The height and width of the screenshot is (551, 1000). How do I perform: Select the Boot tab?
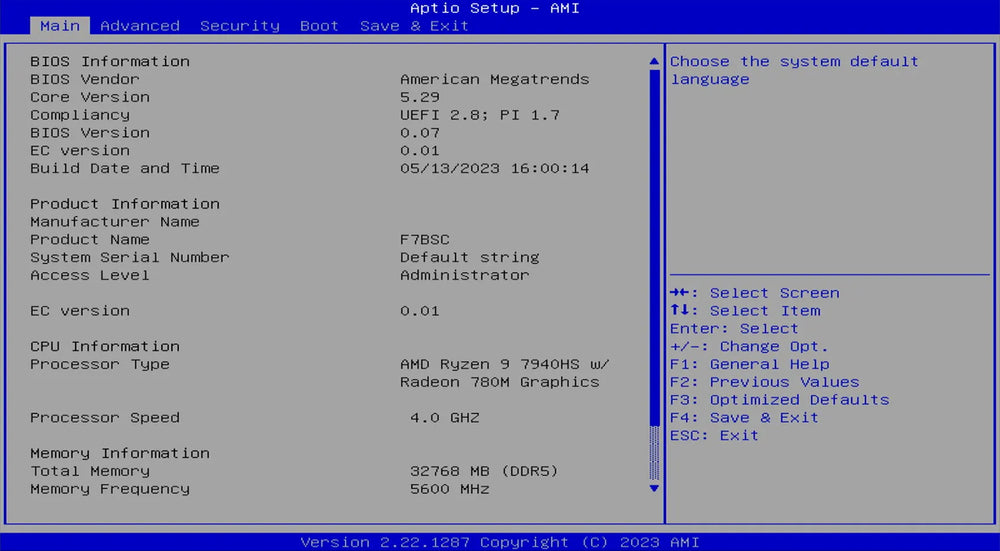319,26
